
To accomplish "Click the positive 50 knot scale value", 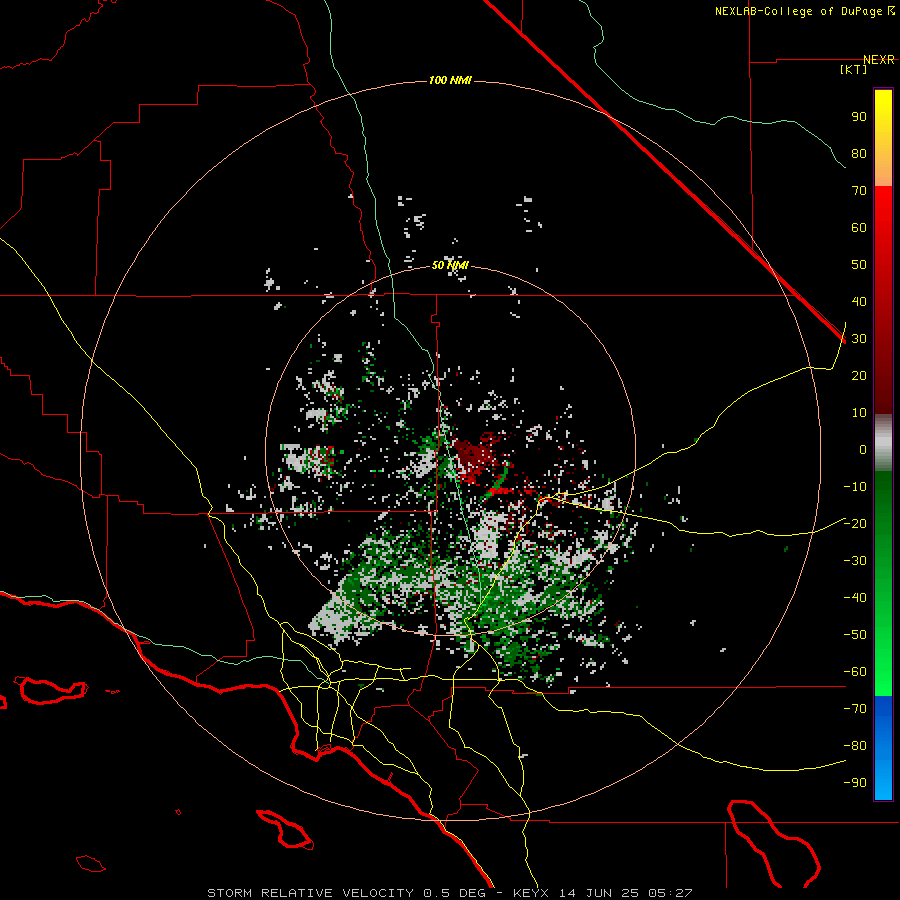I will (x=859, y=265).
